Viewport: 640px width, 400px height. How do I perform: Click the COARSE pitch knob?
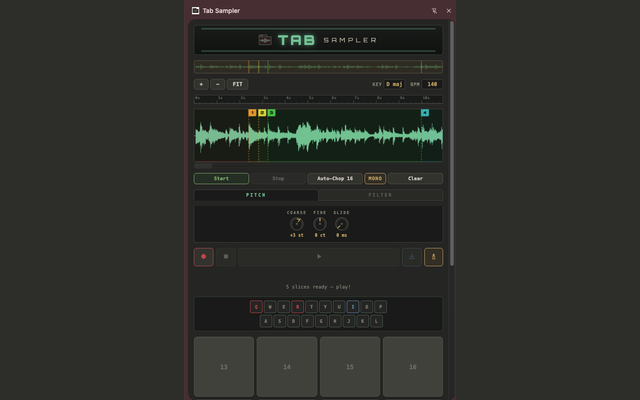[x=296, y=224]
